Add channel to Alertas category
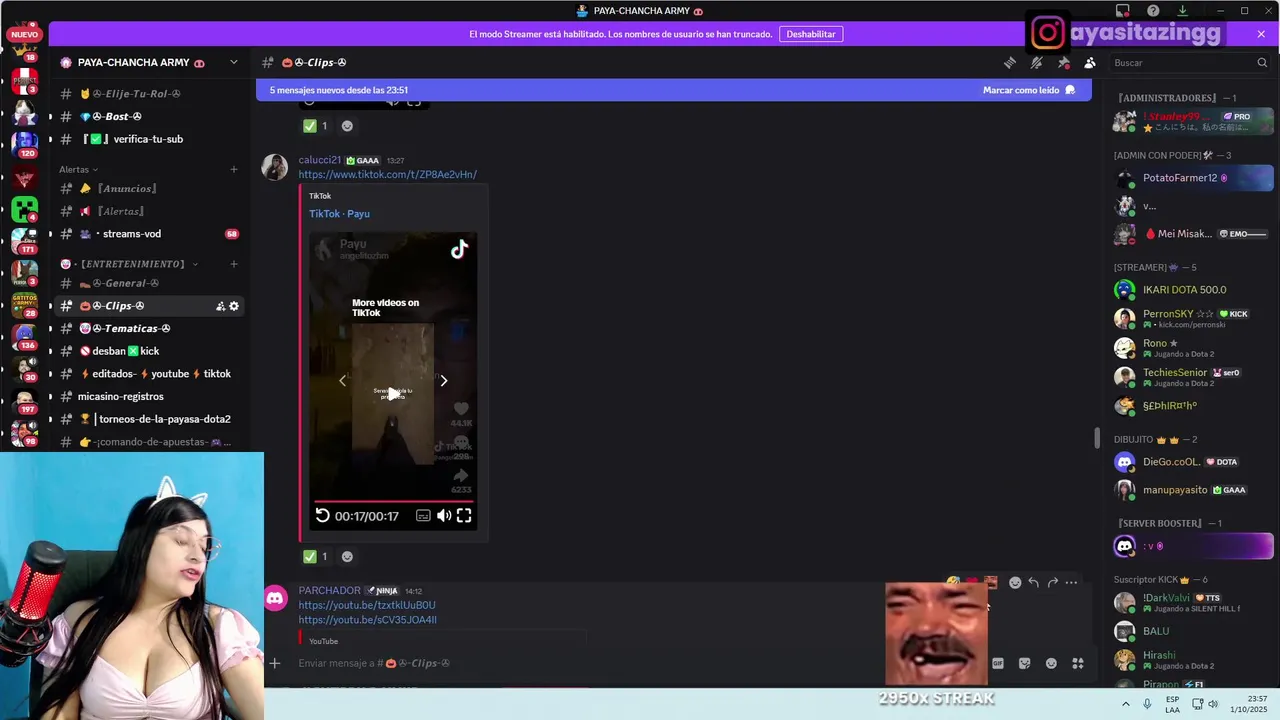The image size is (1280, 720). tap(233, 169)
